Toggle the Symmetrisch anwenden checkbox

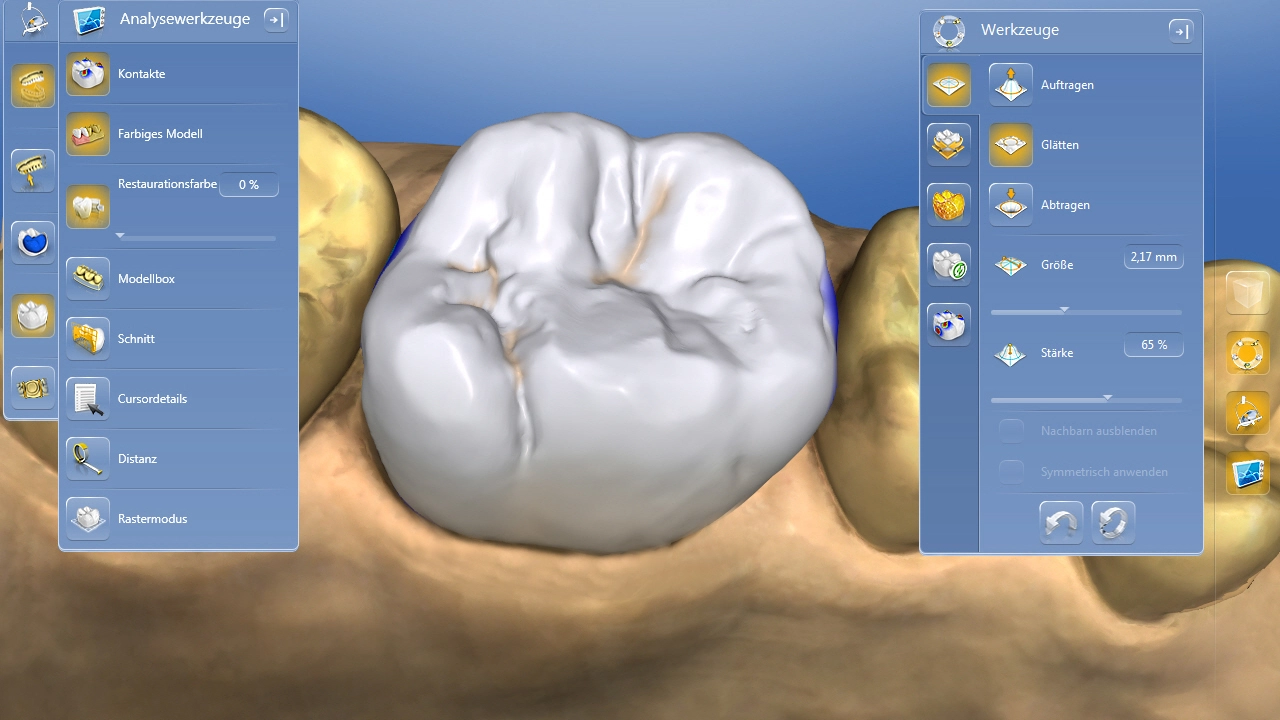(x=1012, y=472)
